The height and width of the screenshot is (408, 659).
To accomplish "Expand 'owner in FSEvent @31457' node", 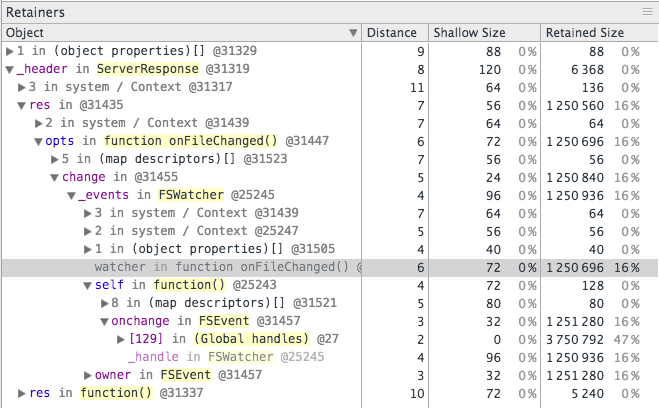I will [x=87, y=375].
